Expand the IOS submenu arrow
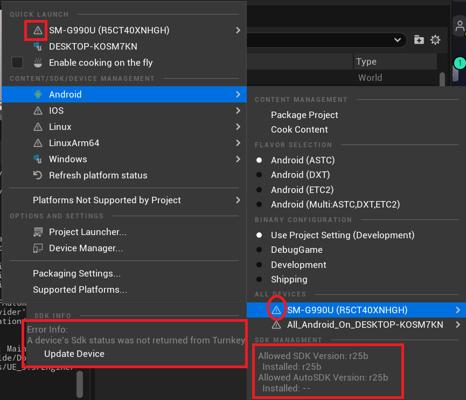466x400 pixels. coord(238,111)
